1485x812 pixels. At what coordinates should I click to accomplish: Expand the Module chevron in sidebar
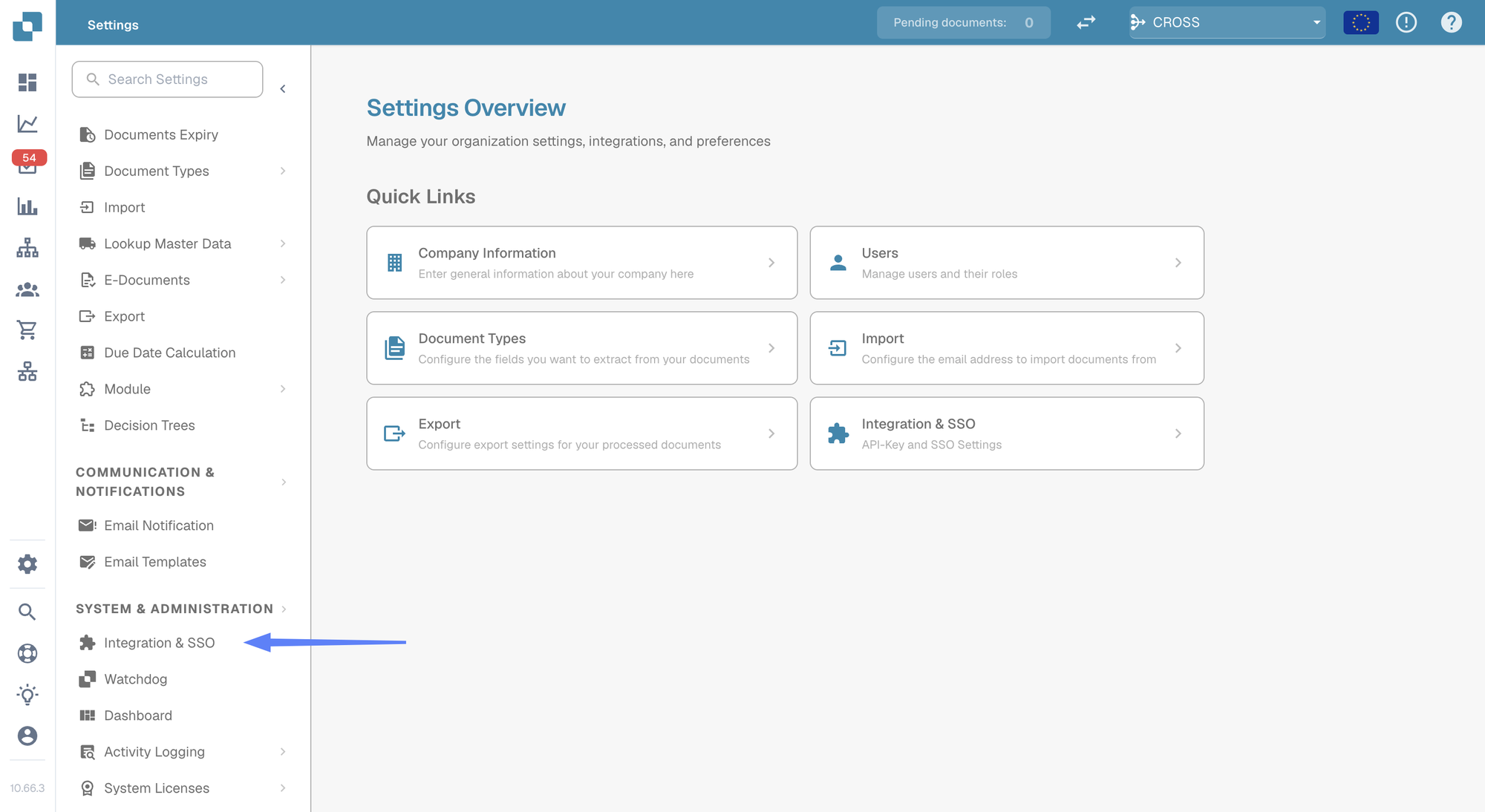[x=283, y=390]
